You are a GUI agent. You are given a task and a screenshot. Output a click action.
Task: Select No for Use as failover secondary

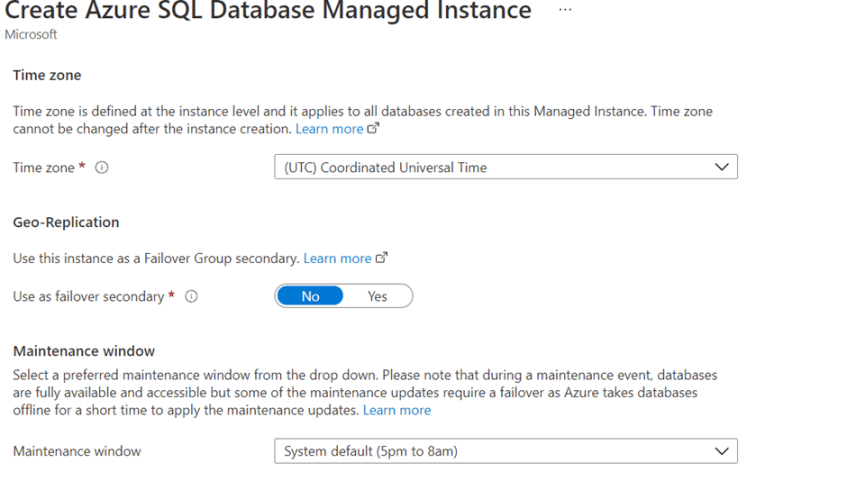pos(310,296)
